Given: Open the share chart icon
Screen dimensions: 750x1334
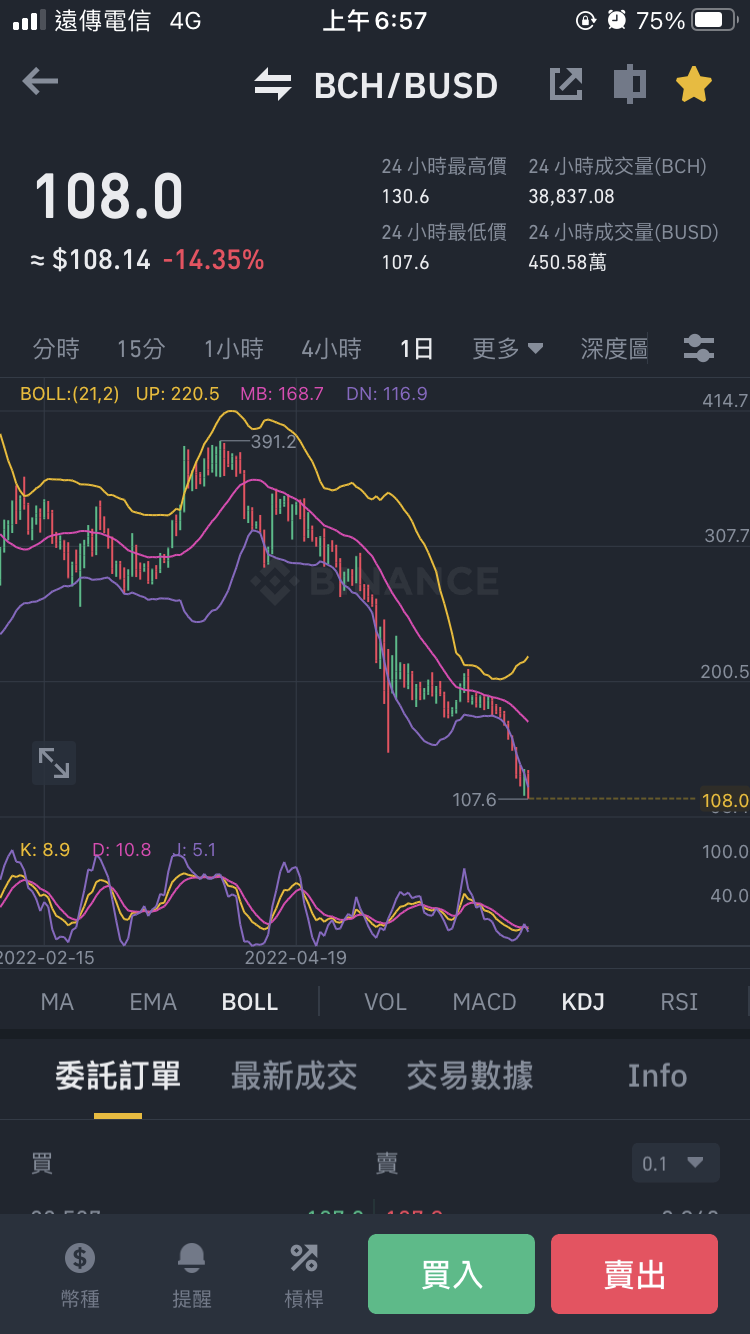Looking at the screenshot, I should 566,84.
